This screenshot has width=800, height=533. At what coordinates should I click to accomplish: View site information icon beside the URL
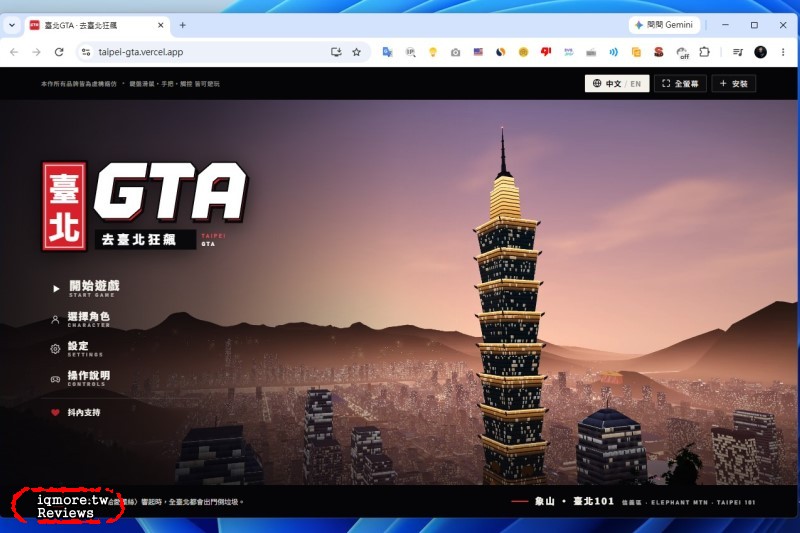coord(86,52)
